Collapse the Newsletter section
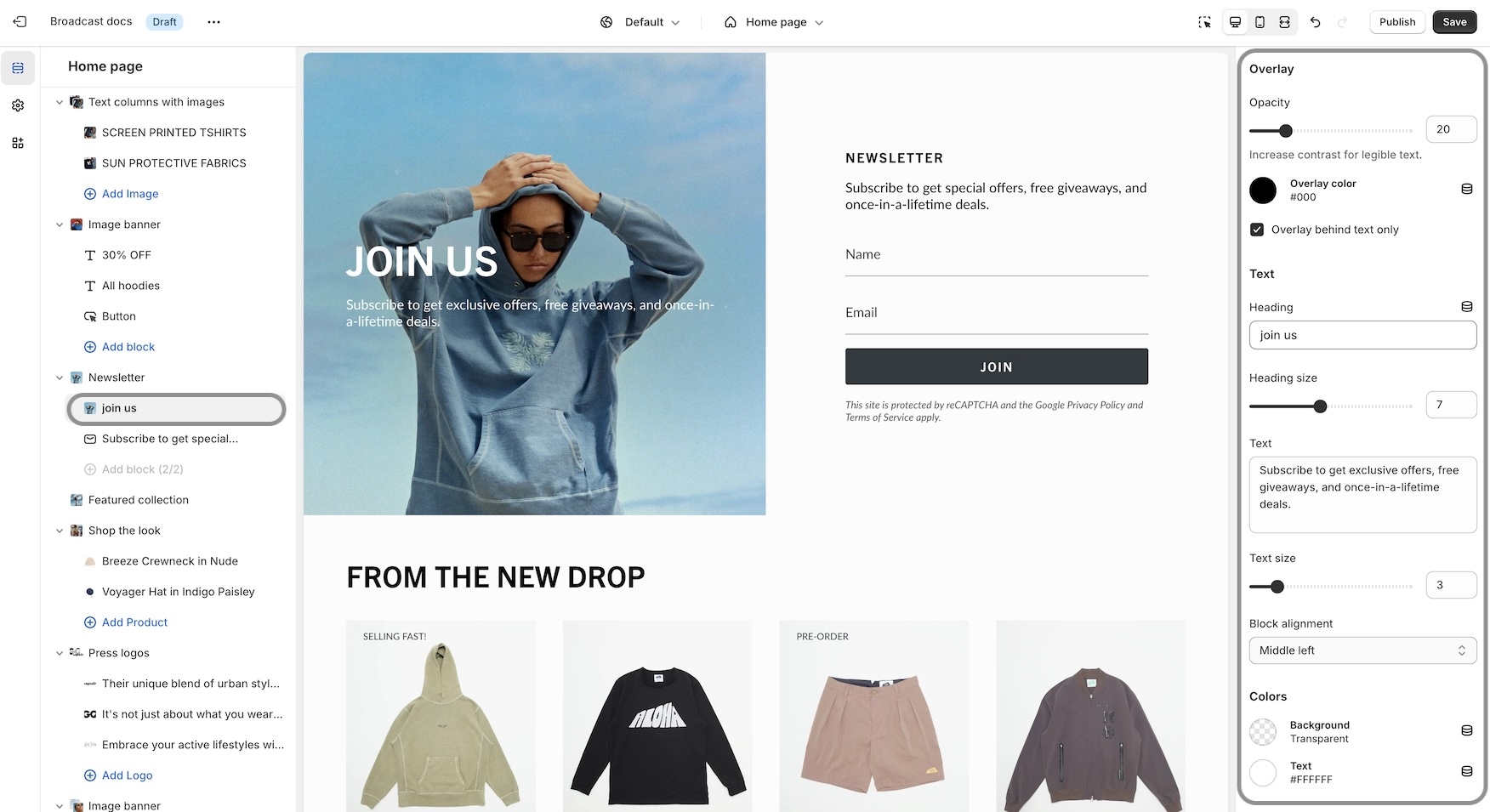Screen dimensions: 1490x812 [x=60, y=378]
